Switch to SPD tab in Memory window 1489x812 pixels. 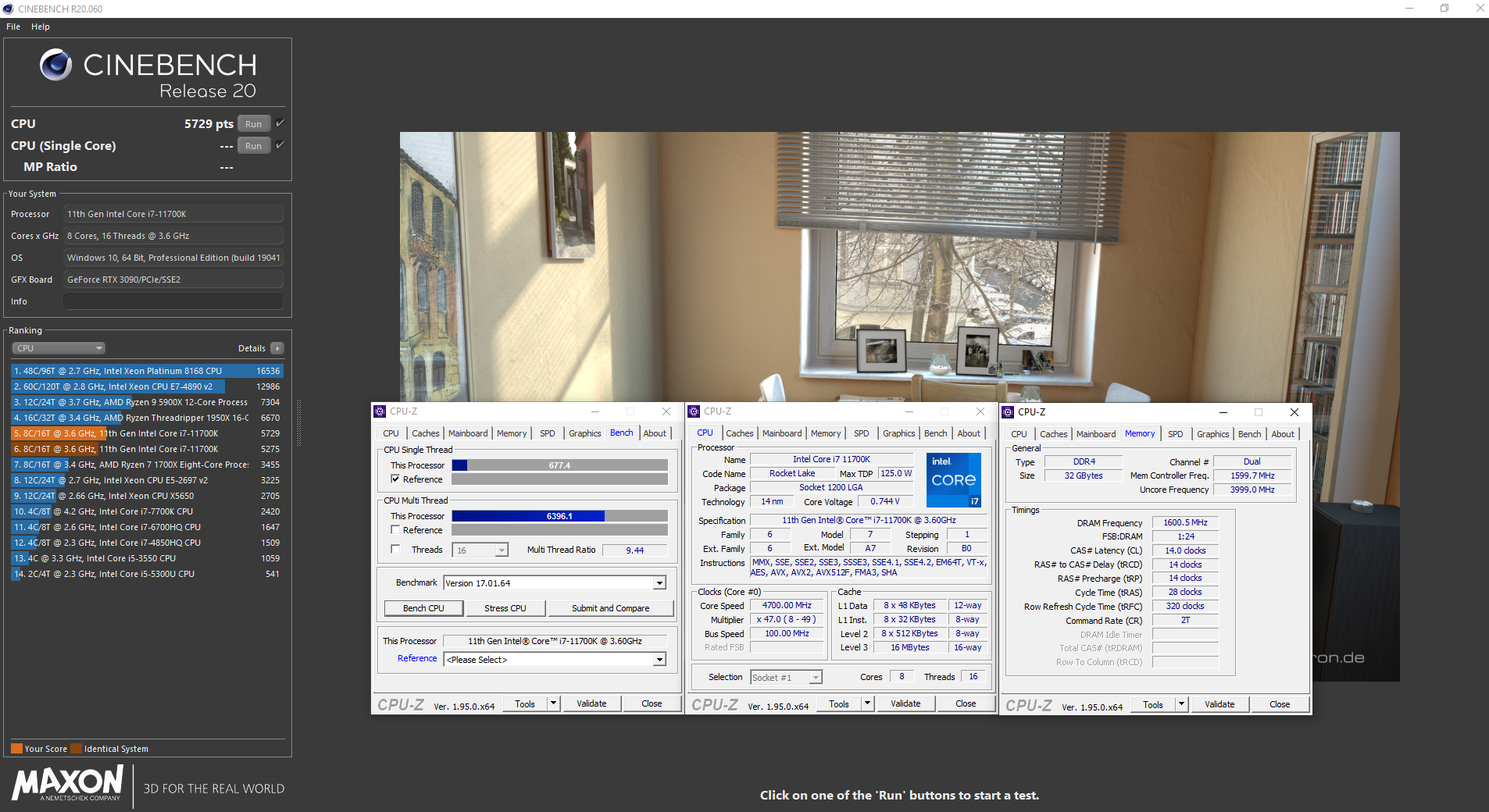[1176, 434]
